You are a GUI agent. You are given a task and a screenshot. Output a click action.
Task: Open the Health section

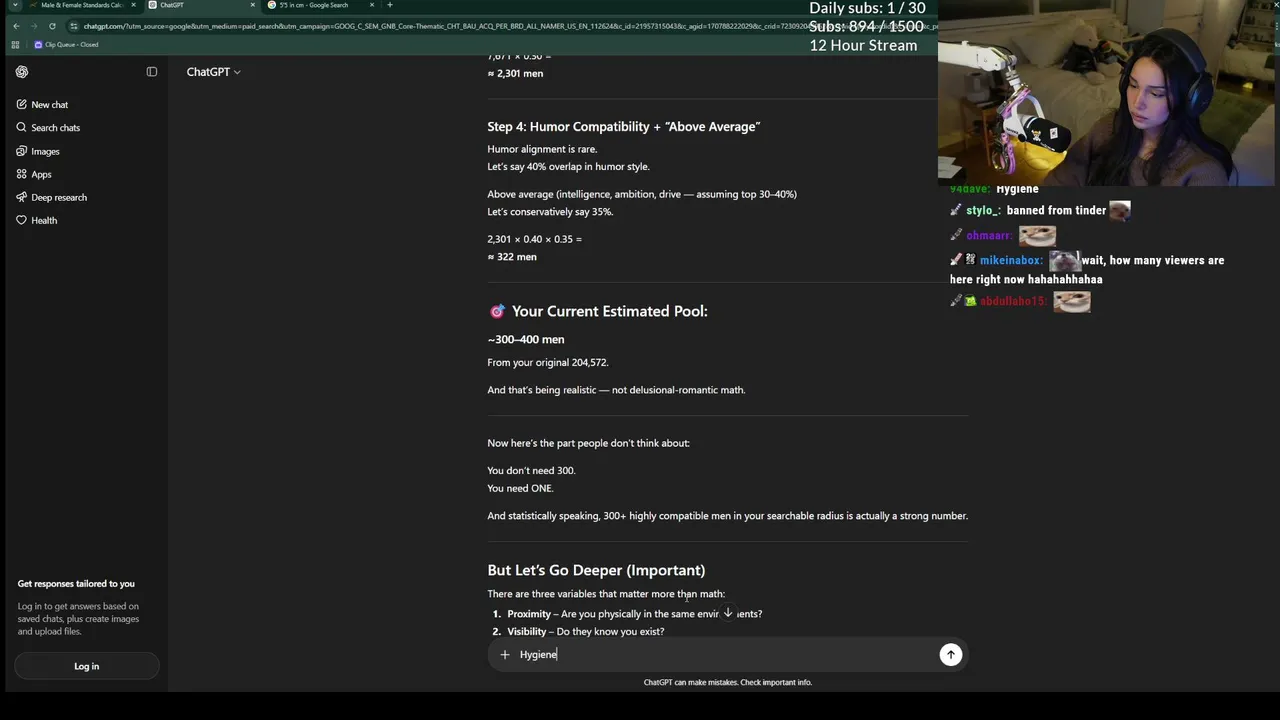pos(44,220)
